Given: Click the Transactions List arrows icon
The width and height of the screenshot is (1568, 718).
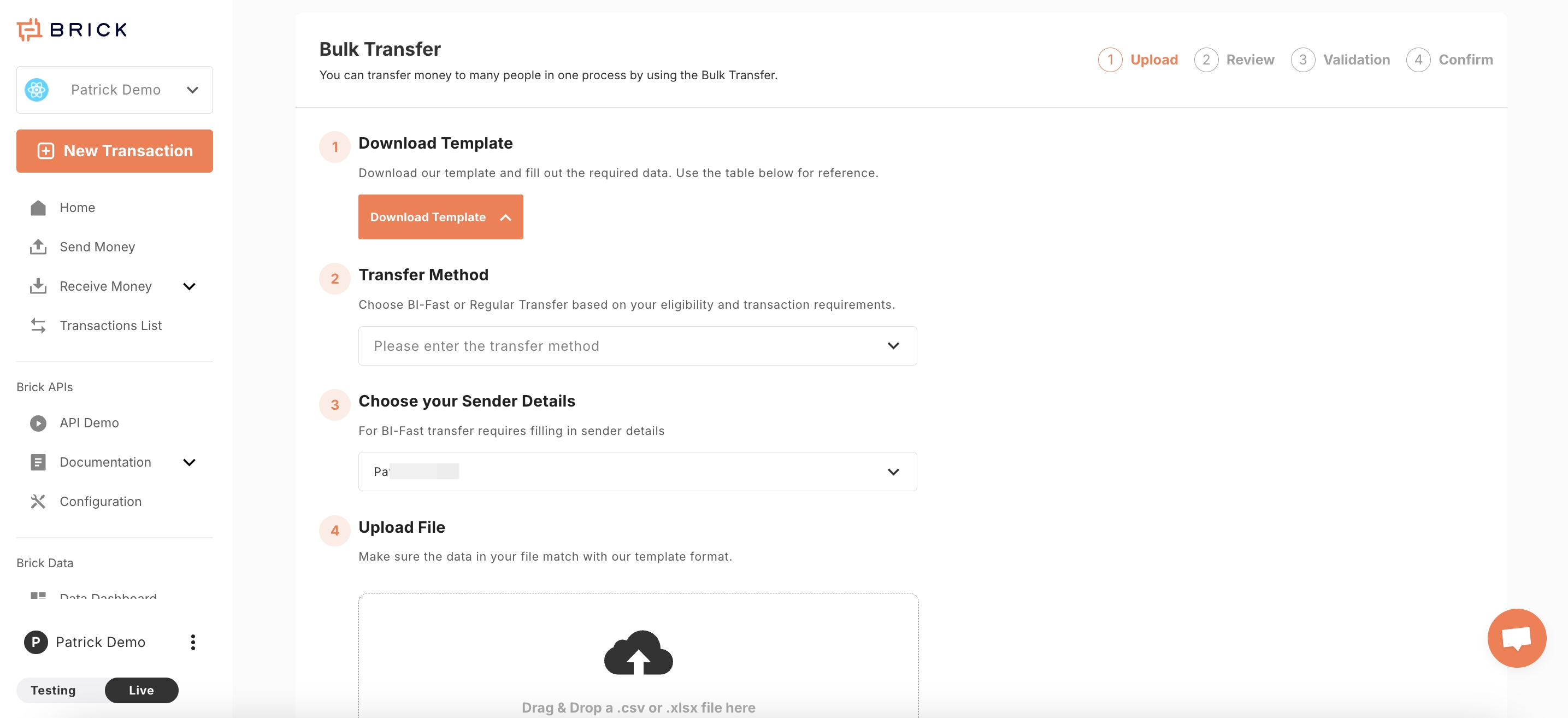Looking at the screenshot, I should (38, 325).
